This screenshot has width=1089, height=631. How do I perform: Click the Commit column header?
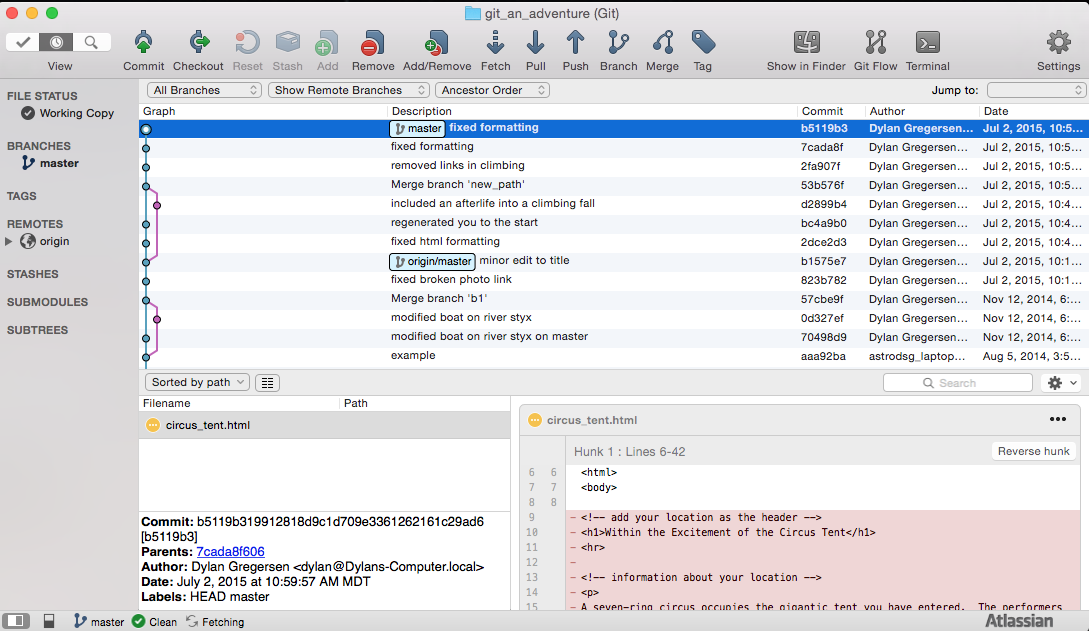(831, 111)
